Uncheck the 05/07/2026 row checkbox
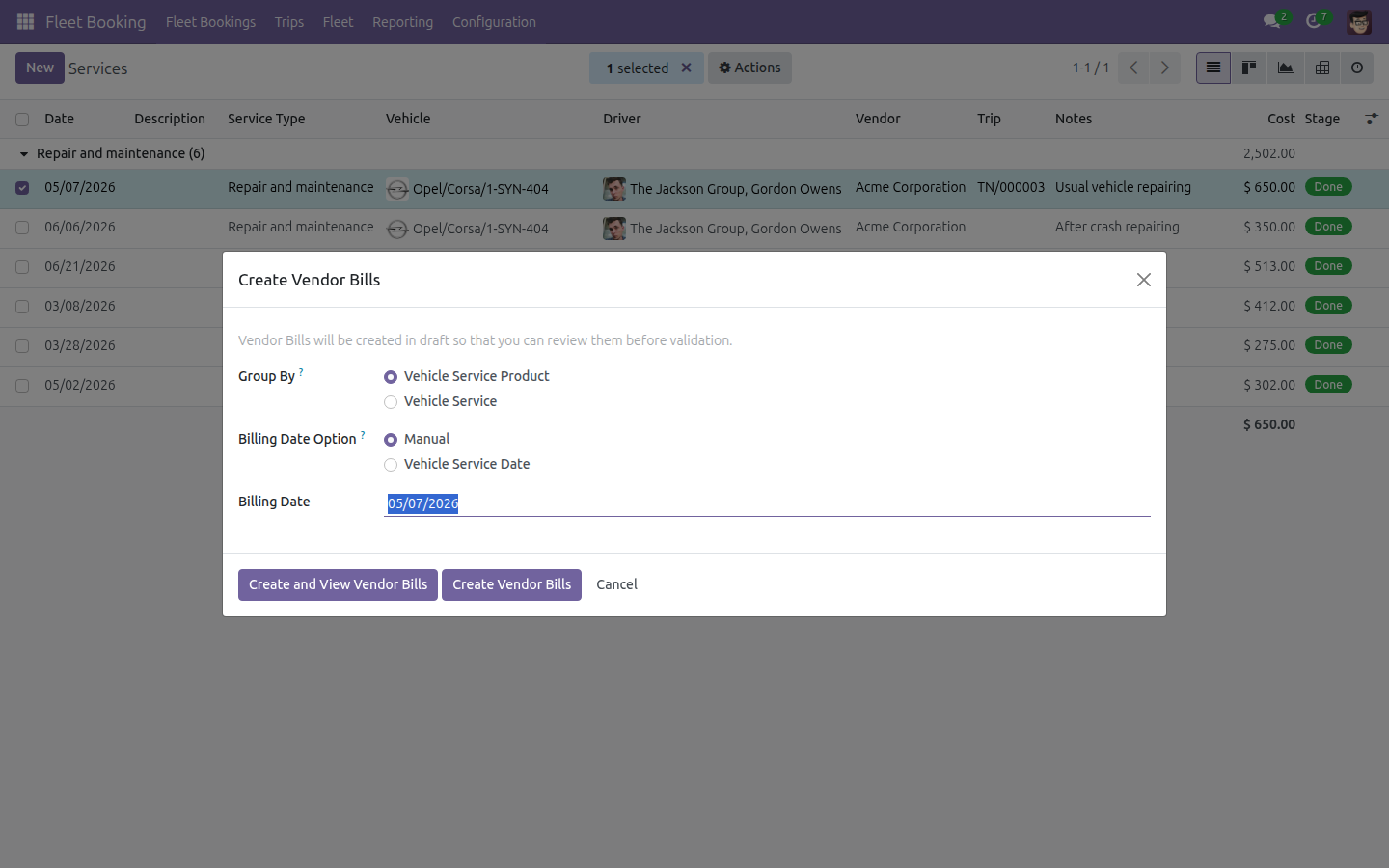This screenshot has width=1389, height=868. click(22, 188)
